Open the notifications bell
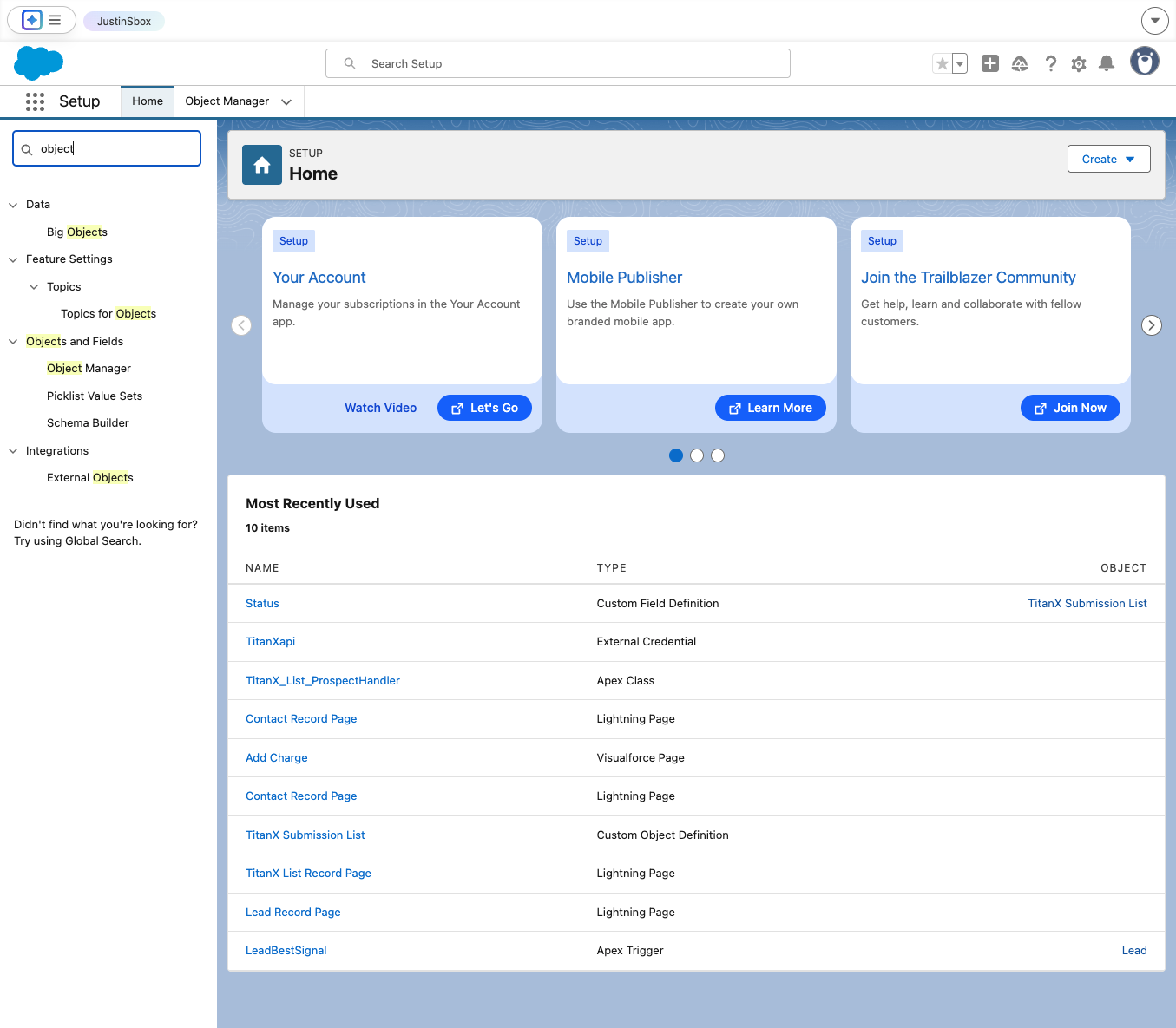Viewport: 1176px width, 1028px height. (1107, 63)
